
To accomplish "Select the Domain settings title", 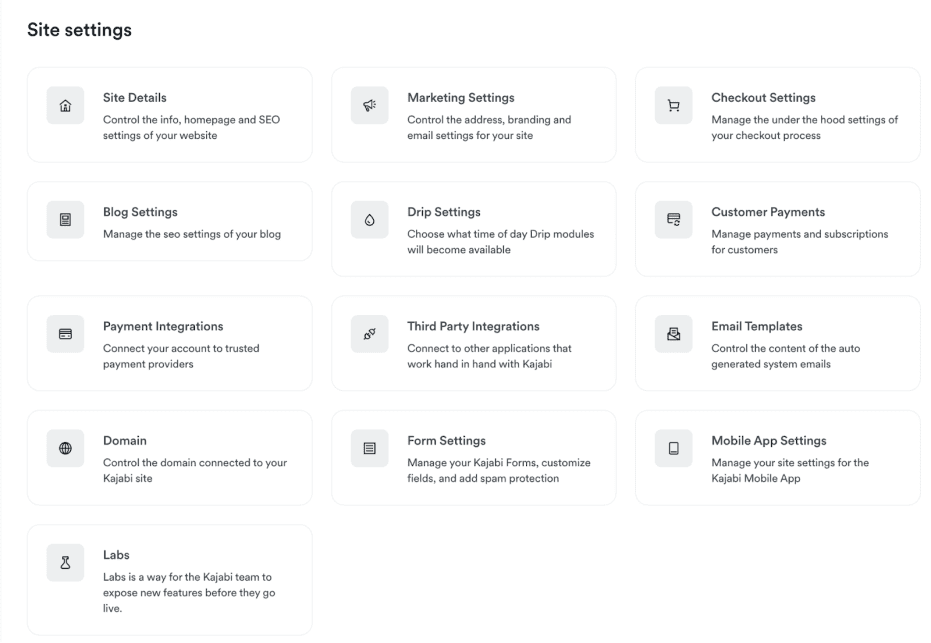I will [x=125, y=440].
